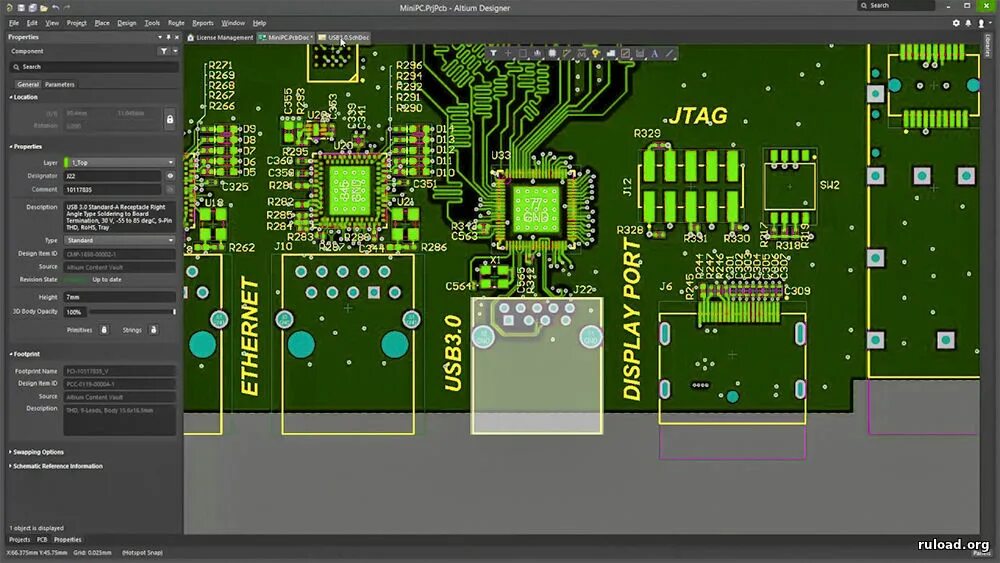Toggle Comment visibility icon
1000x563 pixels.
click(170, 189)
